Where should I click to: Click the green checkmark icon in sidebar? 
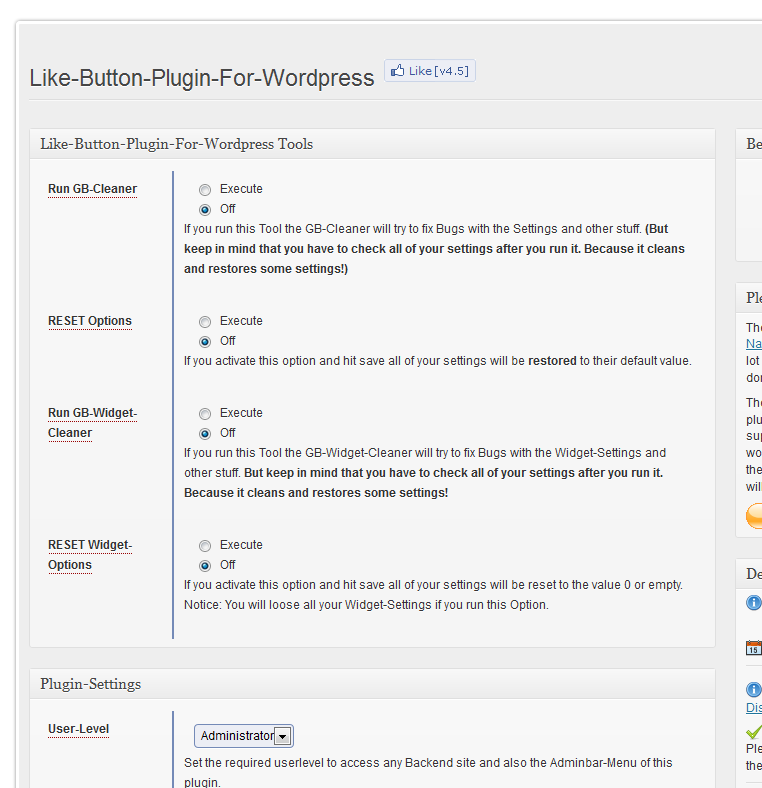tap(754, 732)
